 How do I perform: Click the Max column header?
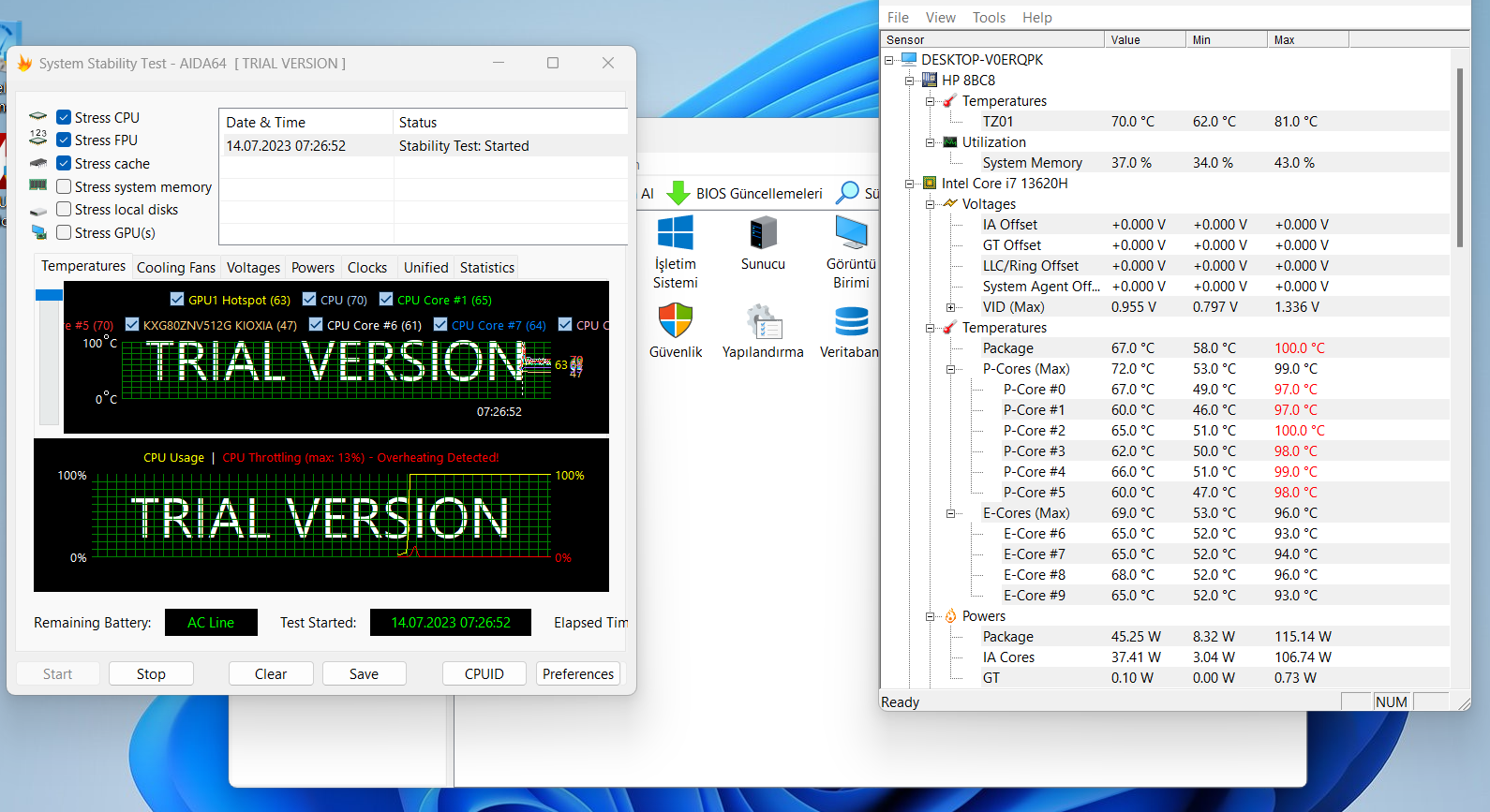[x=1308, y=39]
